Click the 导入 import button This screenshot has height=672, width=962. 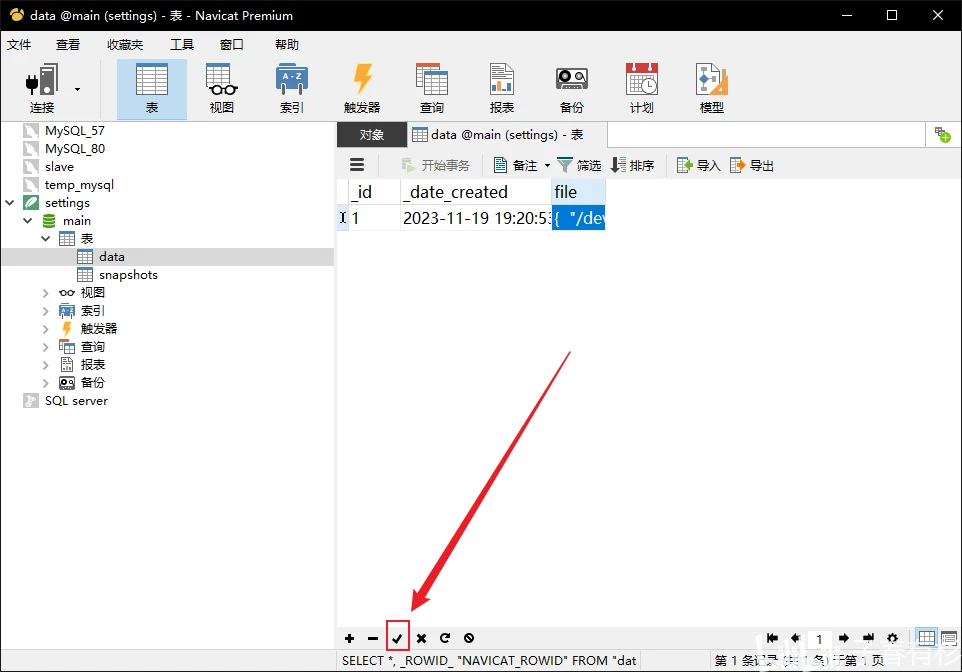pyautogui.click(x=698, y=165)
